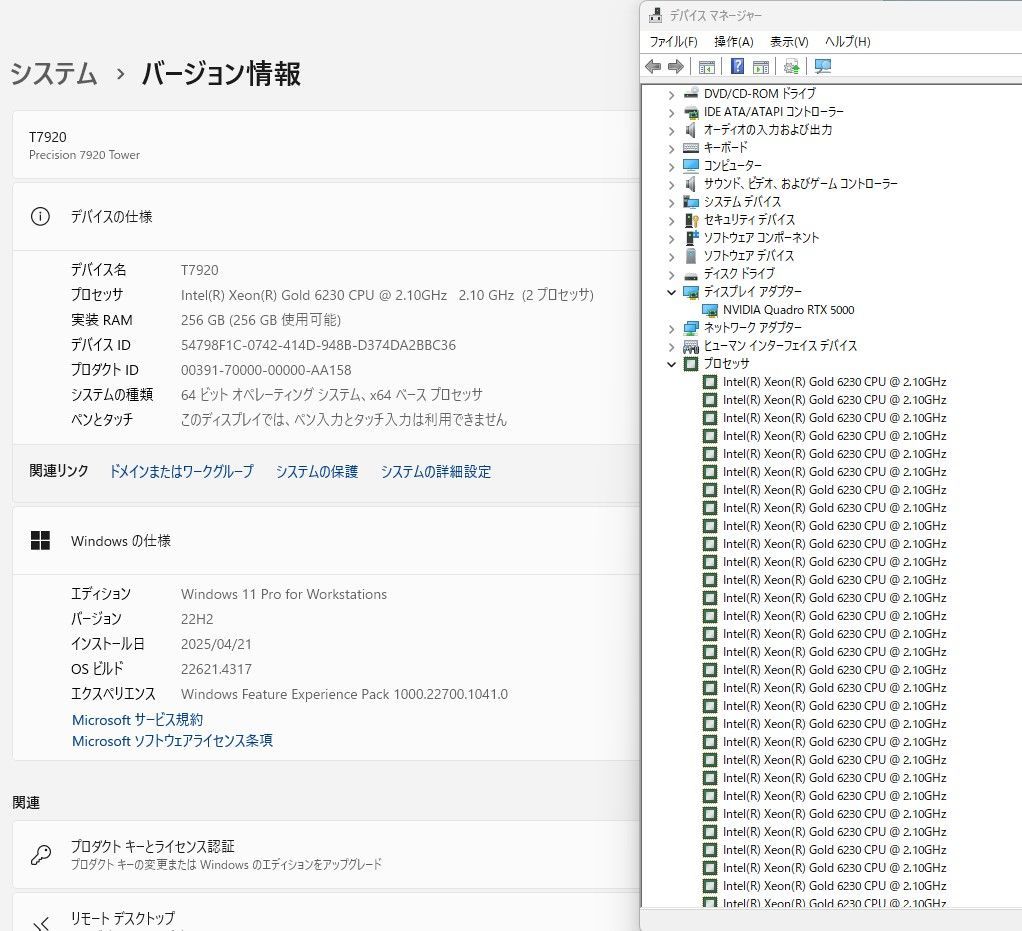Click the デバイスの仕様 section header
The image size is (1022, 931).
click(x=326, y=216)
